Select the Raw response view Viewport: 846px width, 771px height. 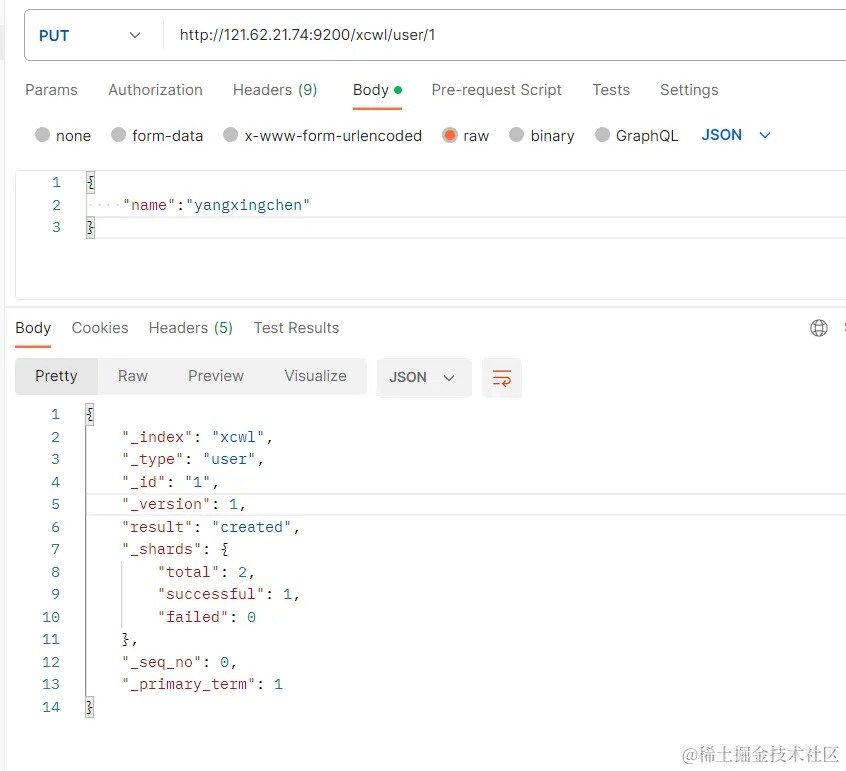(133, 376)
